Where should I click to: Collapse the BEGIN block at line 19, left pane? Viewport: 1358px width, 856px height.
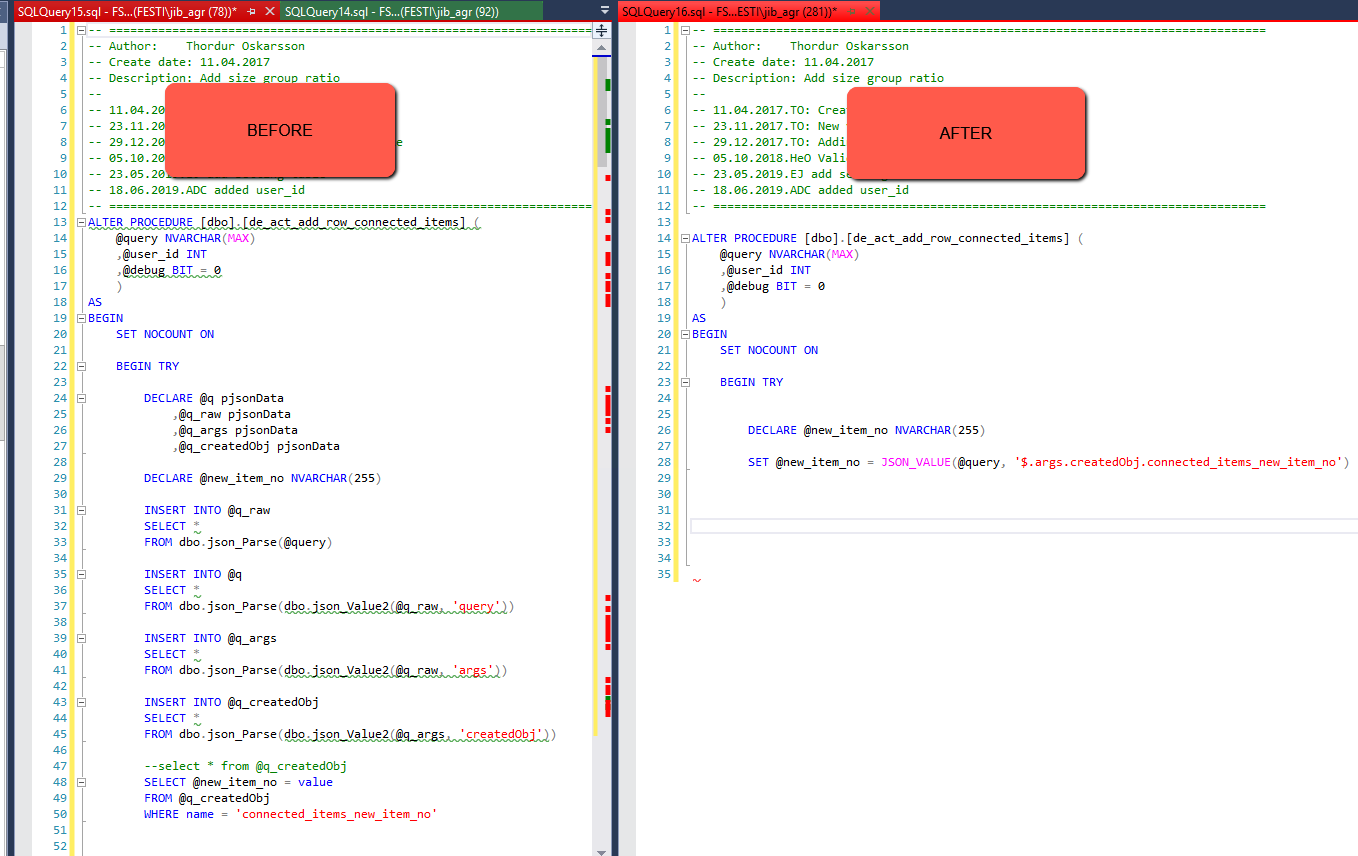pyautogui.click(x=81, y=318)
